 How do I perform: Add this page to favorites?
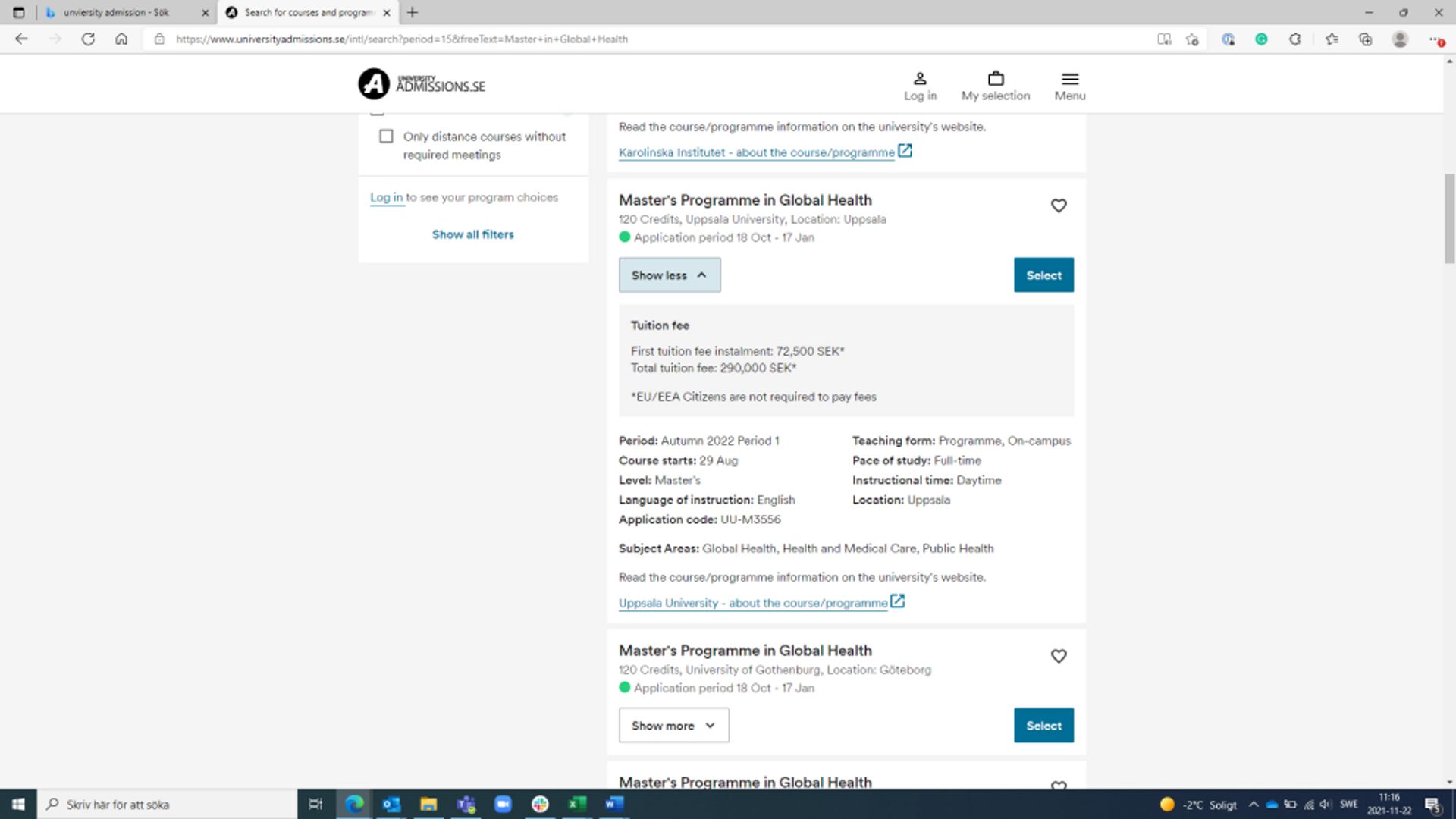click(x=1192, y=39)
